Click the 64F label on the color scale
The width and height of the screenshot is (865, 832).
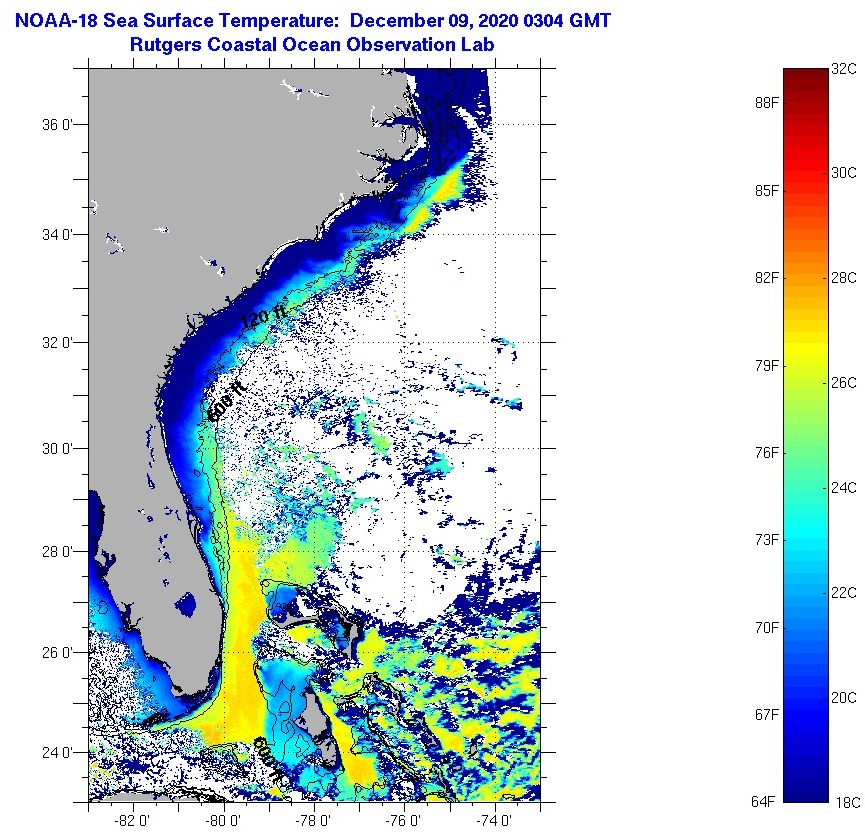point(763,802)
